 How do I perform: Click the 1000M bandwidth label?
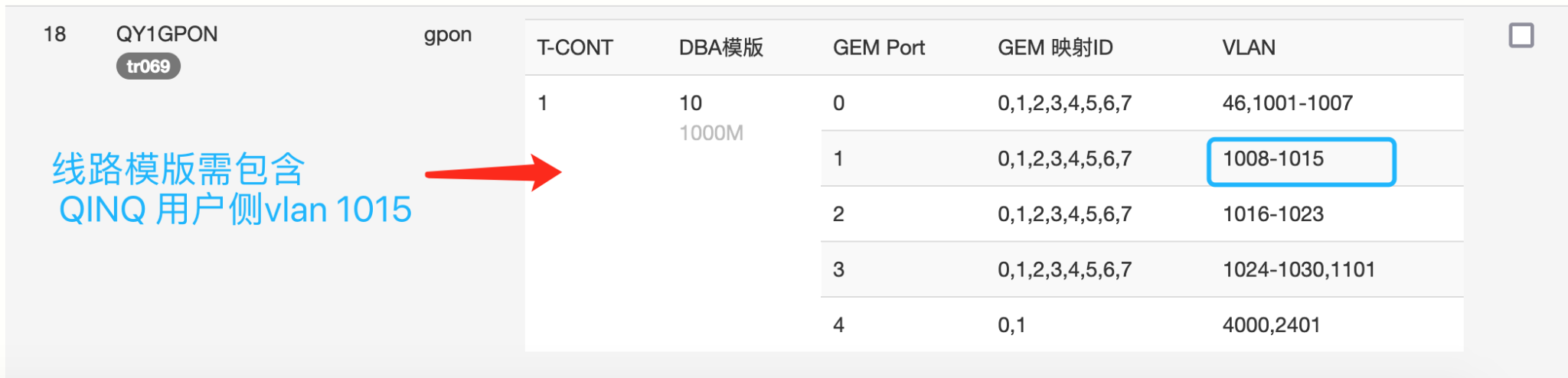coord(710,133)
